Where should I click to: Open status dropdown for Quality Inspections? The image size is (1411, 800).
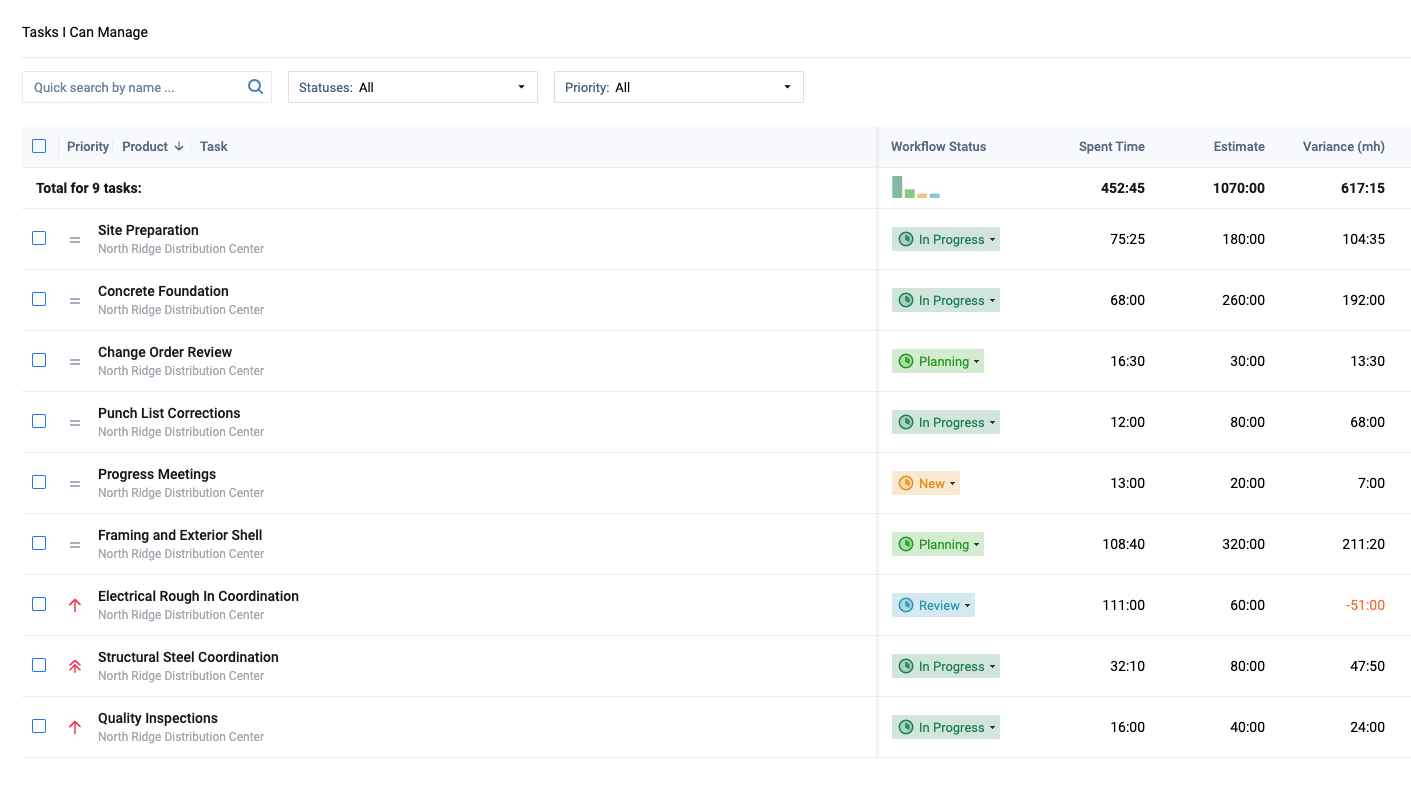946,728
